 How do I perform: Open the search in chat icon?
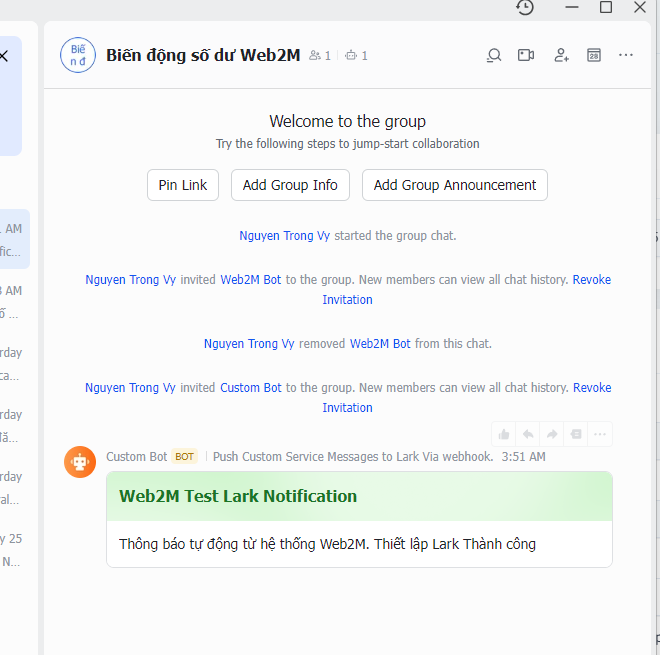coord(494,56)
